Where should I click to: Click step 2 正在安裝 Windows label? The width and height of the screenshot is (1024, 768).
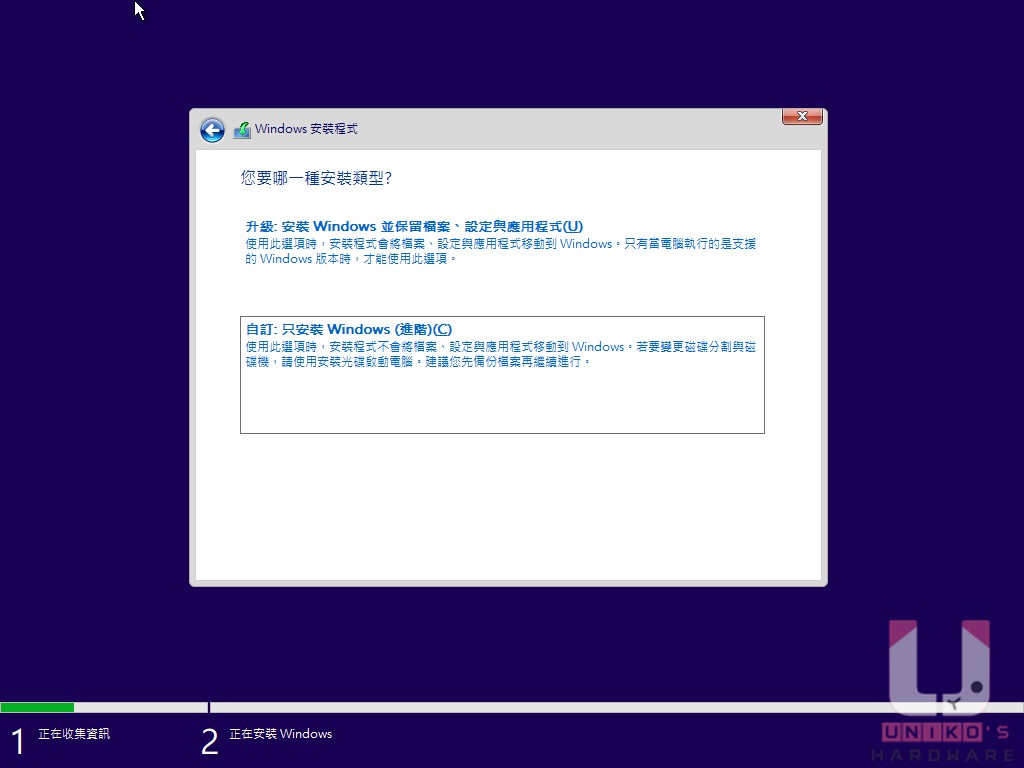[x=281, y=734]
